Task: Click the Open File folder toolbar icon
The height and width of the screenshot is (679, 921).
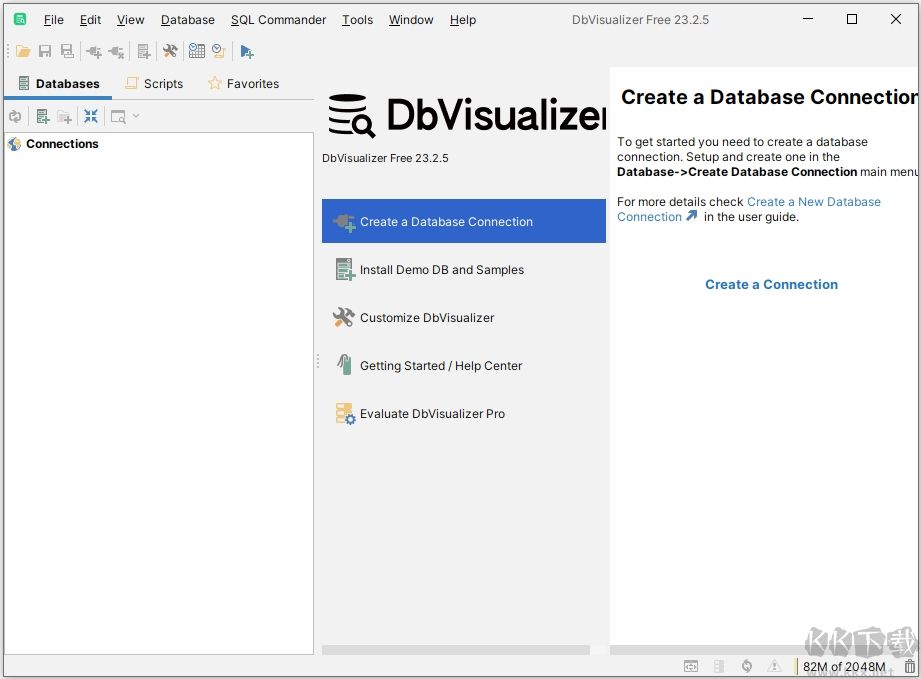Action: click(x=23, y=52)
